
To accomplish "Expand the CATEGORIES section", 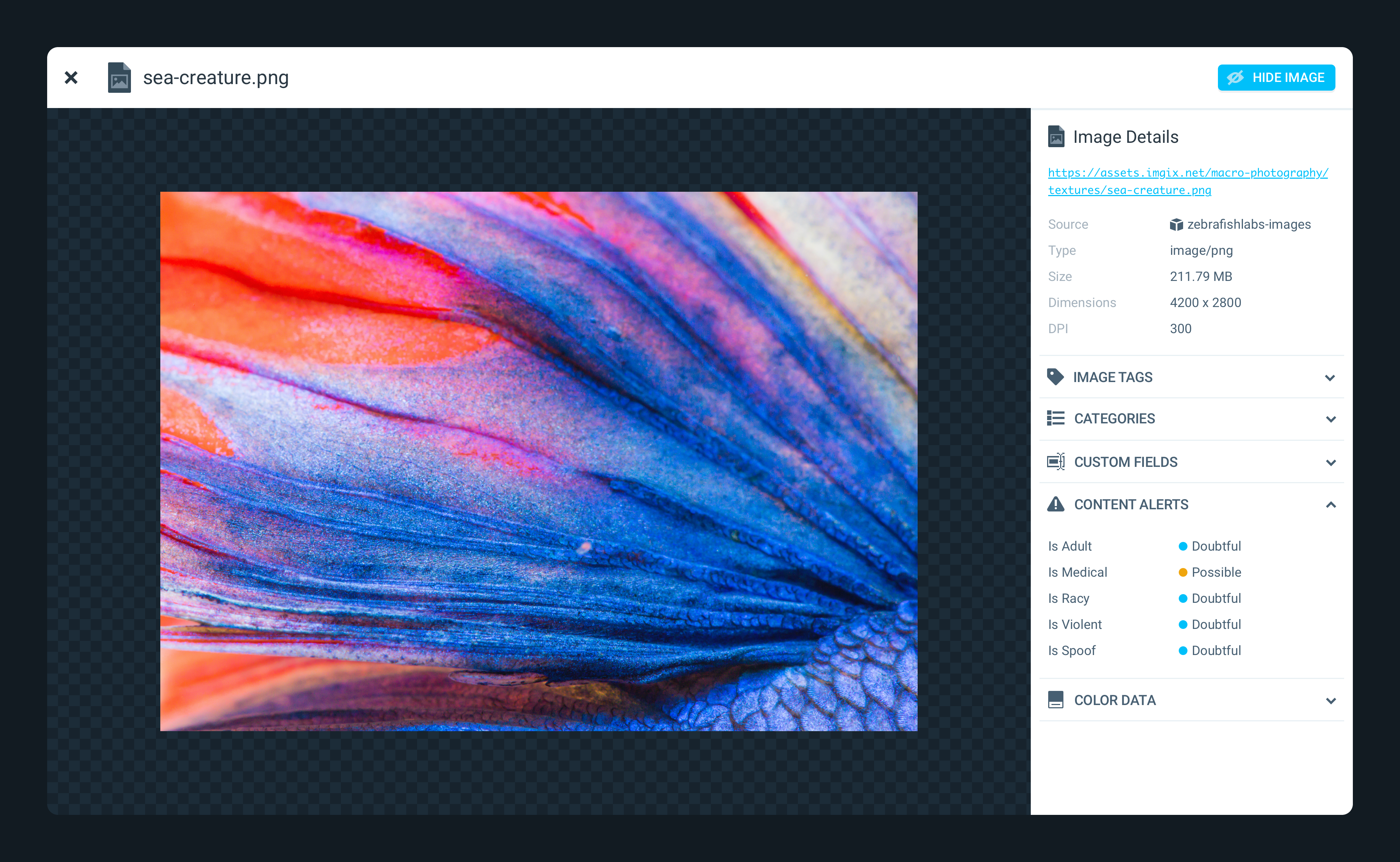I will click(x=1331, y=418).
